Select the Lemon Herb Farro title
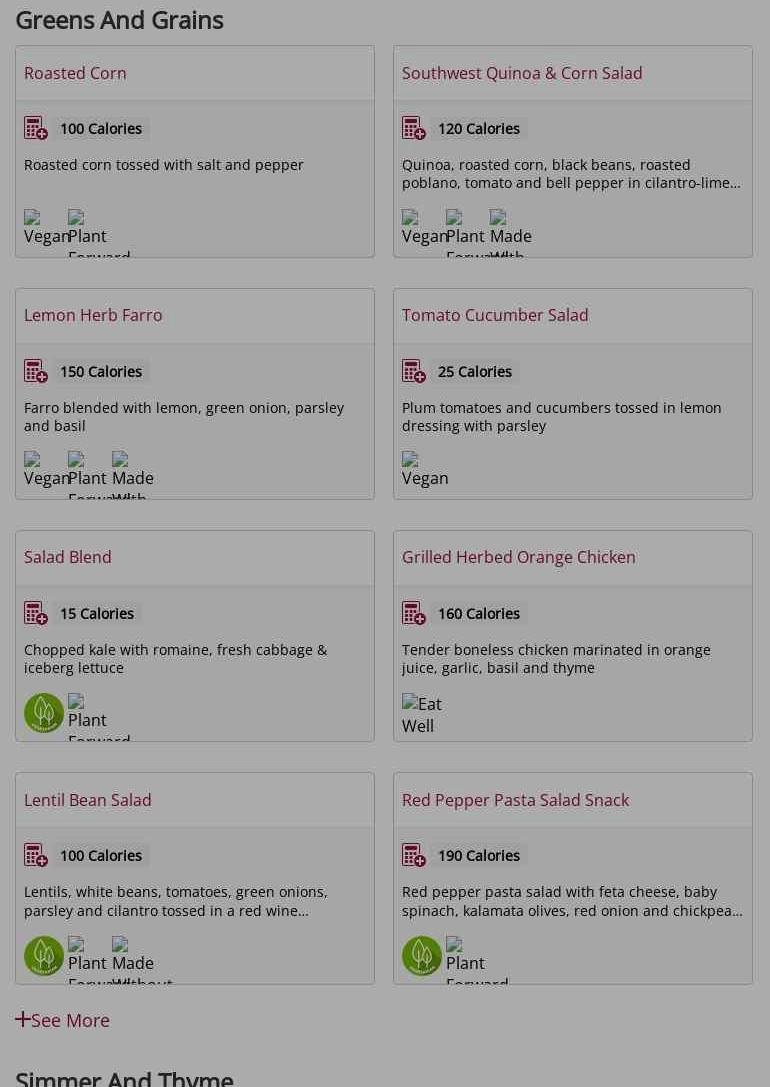770x1087 pixels. [x=93, y=315]
